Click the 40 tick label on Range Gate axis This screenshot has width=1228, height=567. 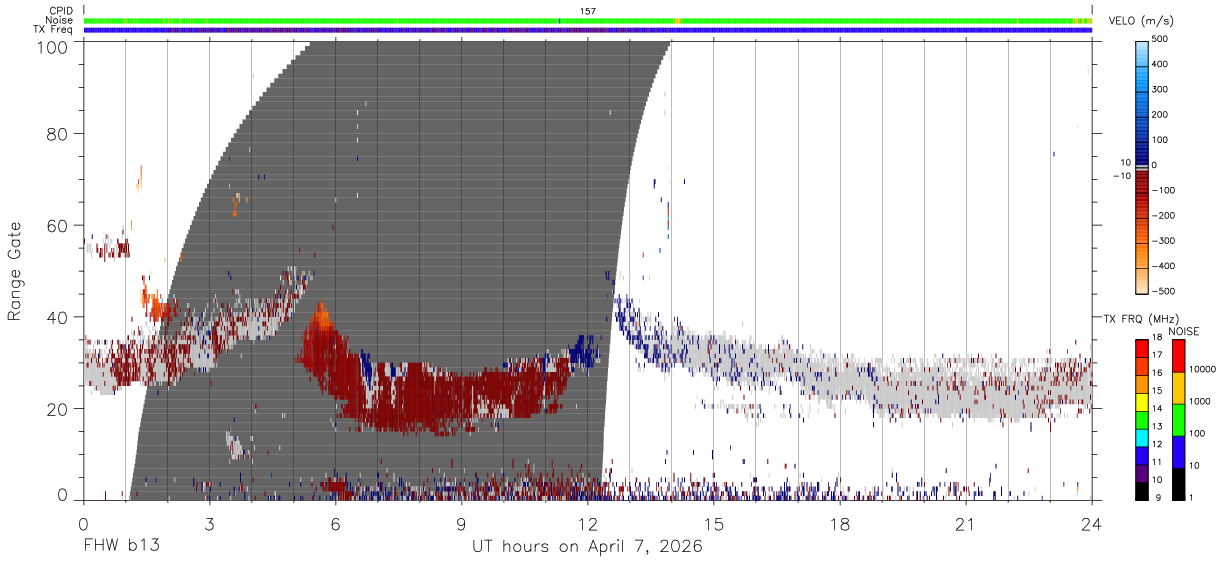coord(59,317)
